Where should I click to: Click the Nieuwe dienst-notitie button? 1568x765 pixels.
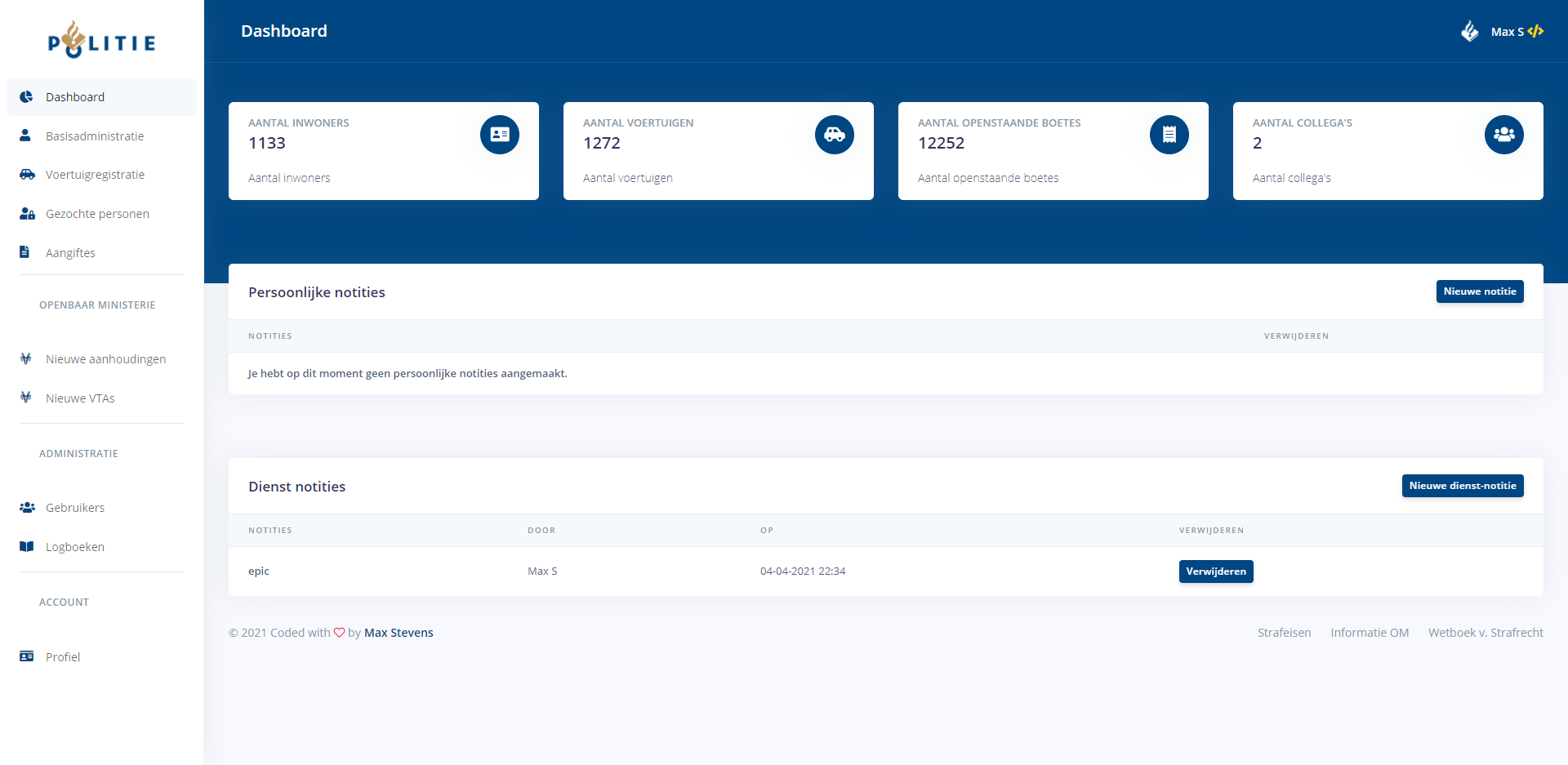point(1462,486)
